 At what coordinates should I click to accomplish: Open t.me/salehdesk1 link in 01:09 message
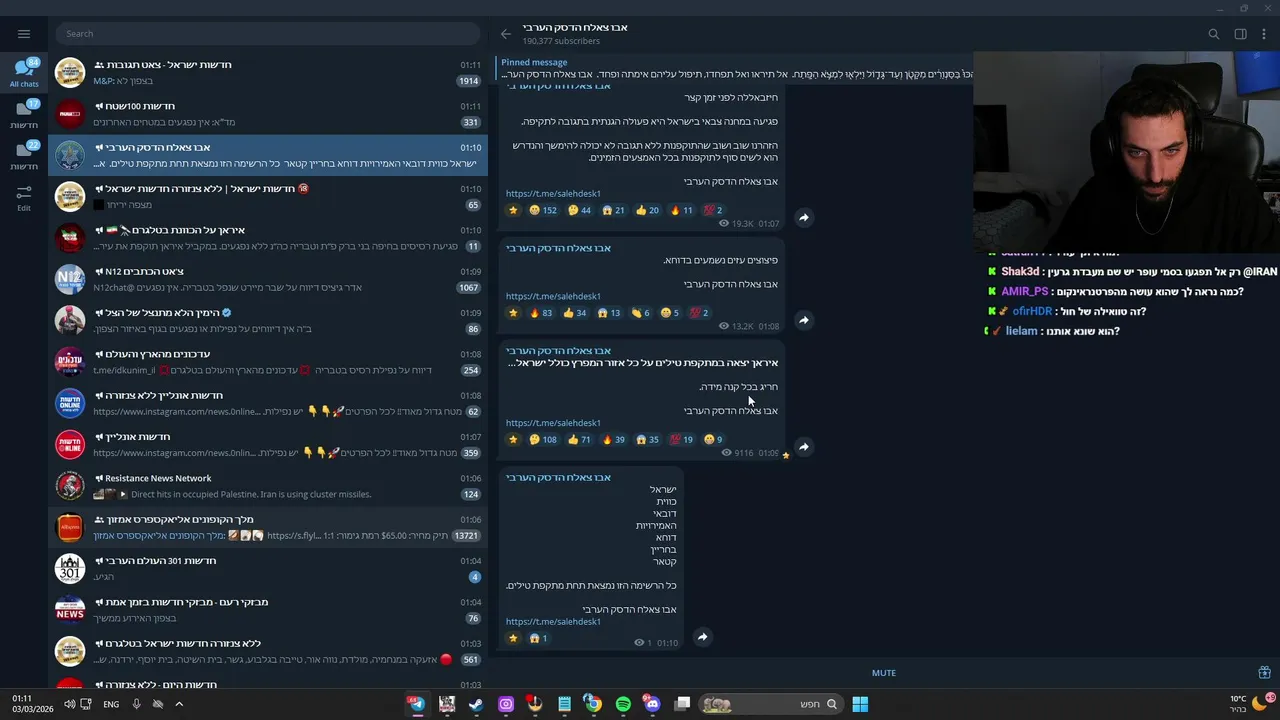(553, 423)
